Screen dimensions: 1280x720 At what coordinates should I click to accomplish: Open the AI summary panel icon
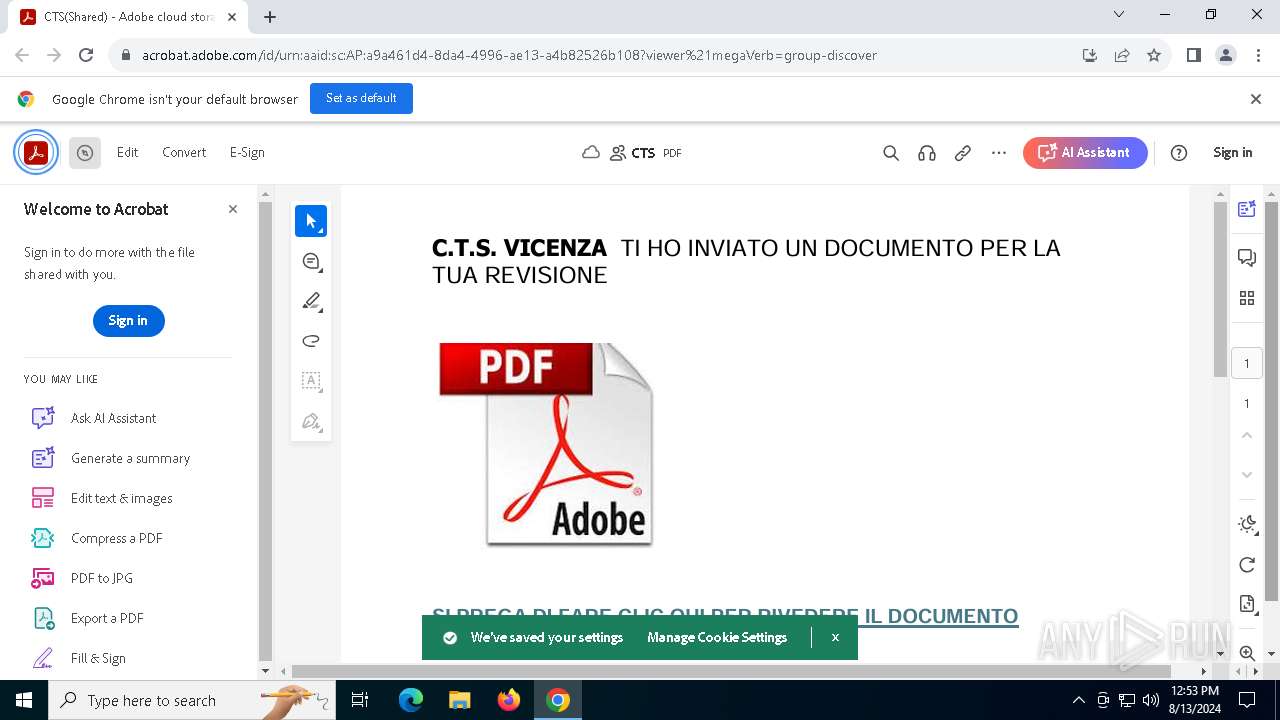(1247, 209)
